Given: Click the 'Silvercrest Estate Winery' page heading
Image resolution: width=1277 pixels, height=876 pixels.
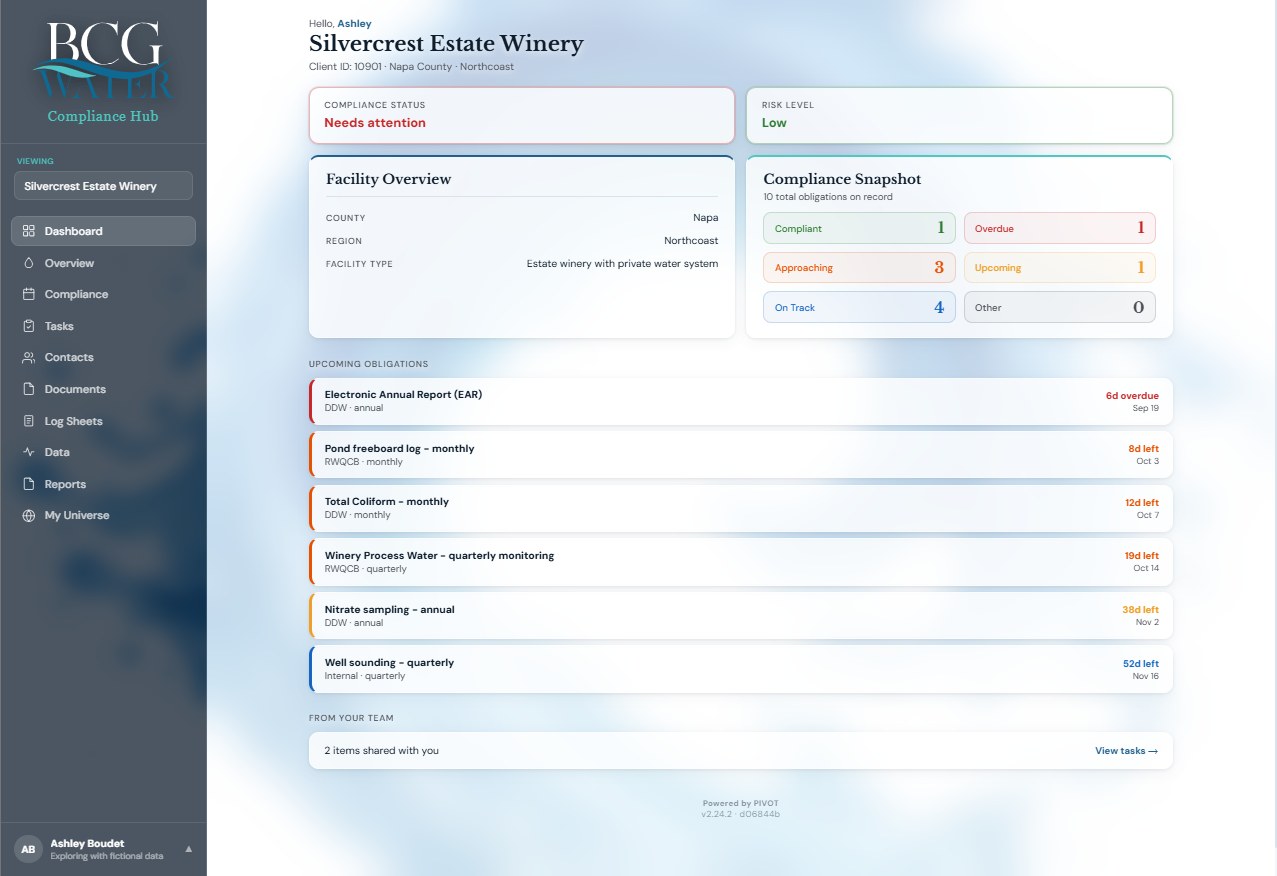Looking at the screenshot, I should coord(446,44).
